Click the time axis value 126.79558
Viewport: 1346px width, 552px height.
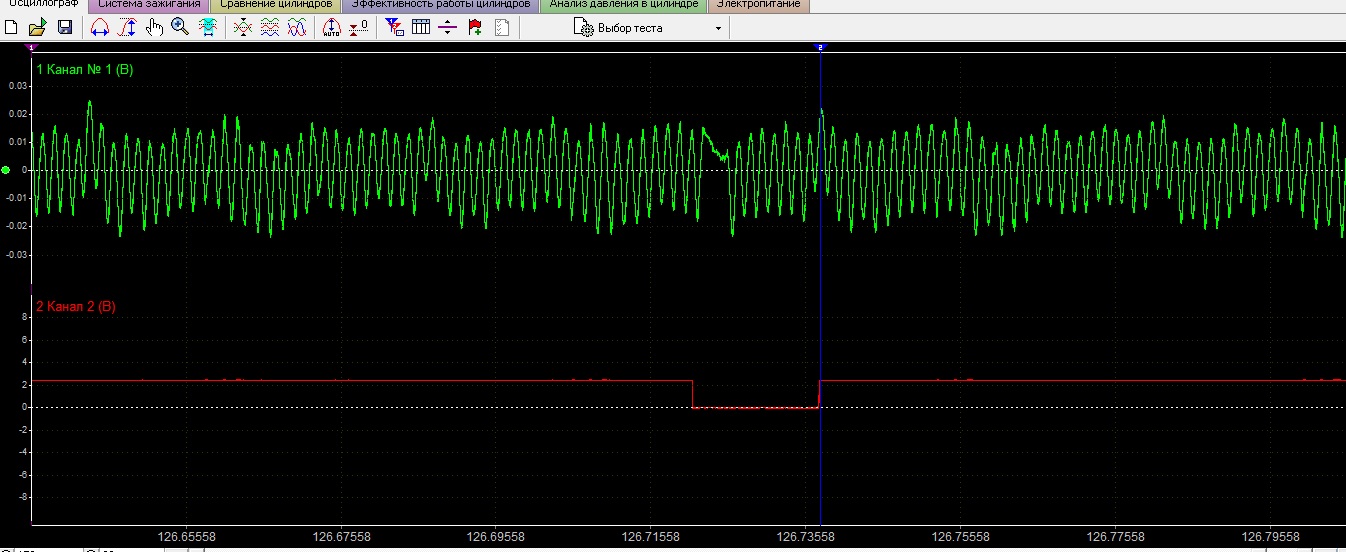1269,536
